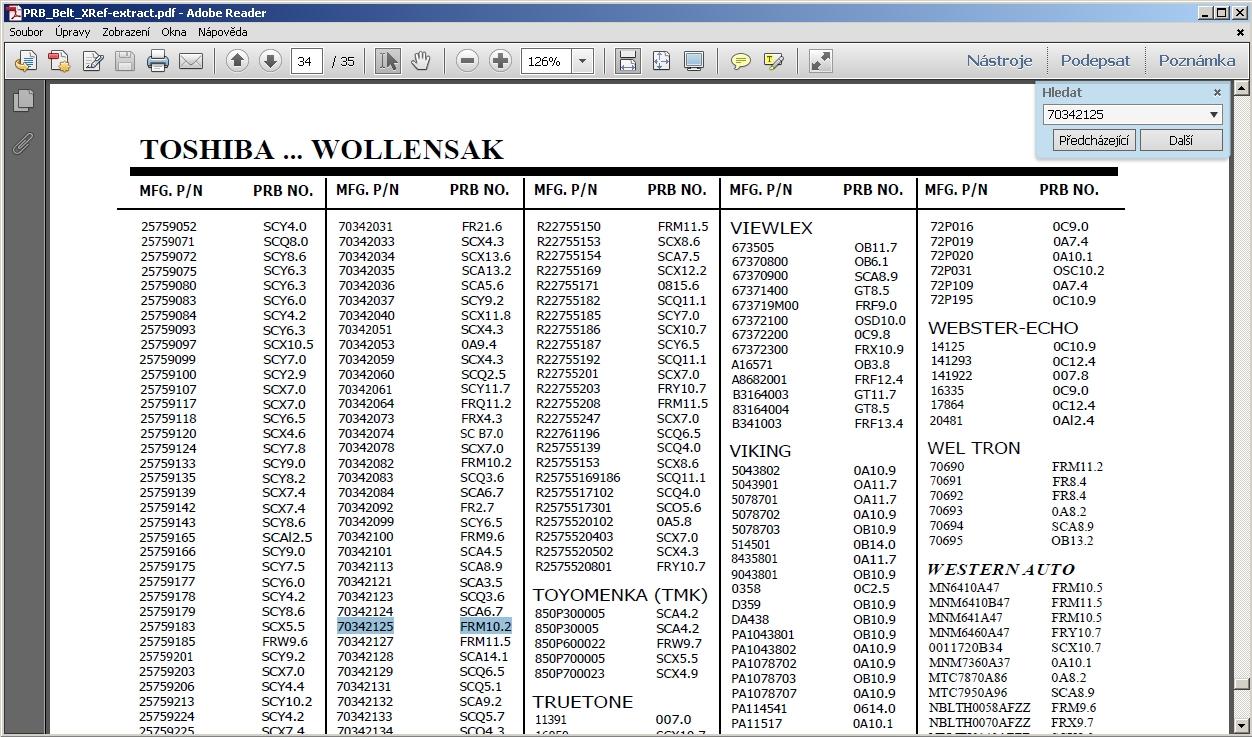
Task: Expand the zoom percentage dropdown arrow
Action: 582,61
